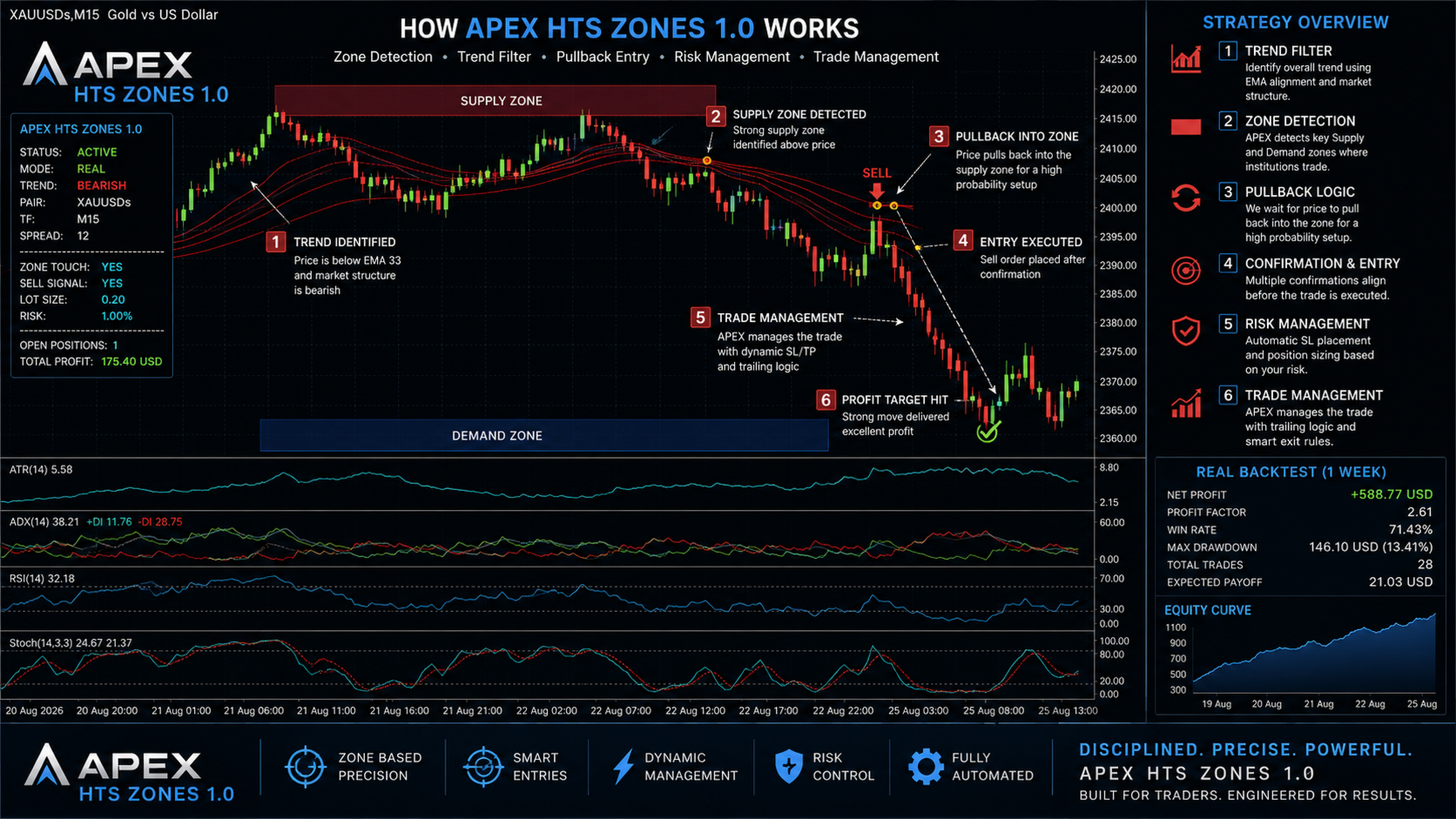Click the STRATEGY OVERVIEW heading
This screenshot has width=1456, height=819.
1296,23
